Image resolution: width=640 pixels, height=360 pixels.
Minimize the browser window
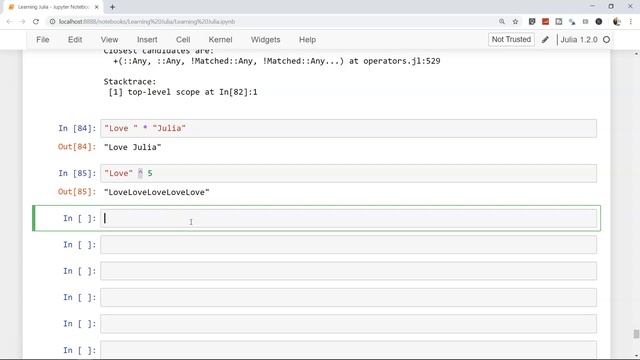tap(593, 6)
